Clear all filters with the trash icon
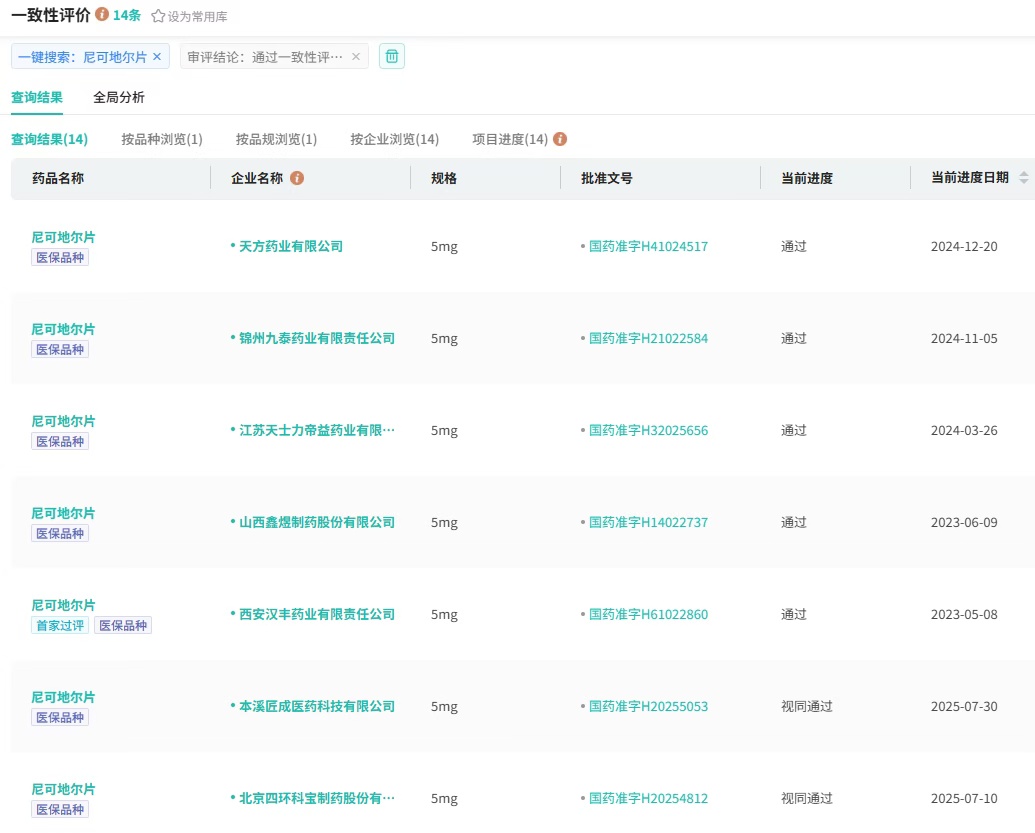1035x833 pixels. pos(391,56)
